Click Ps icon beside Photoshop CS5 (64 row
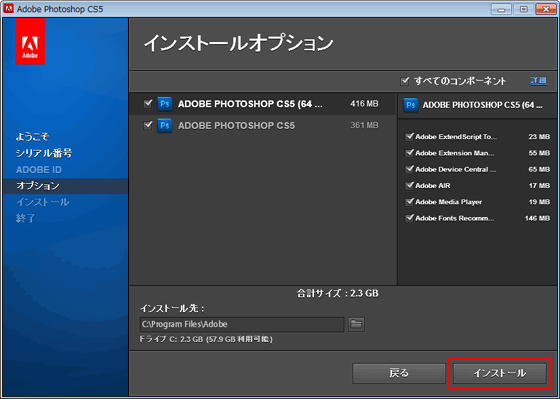 pyautogui.click(x=165, y=104)
